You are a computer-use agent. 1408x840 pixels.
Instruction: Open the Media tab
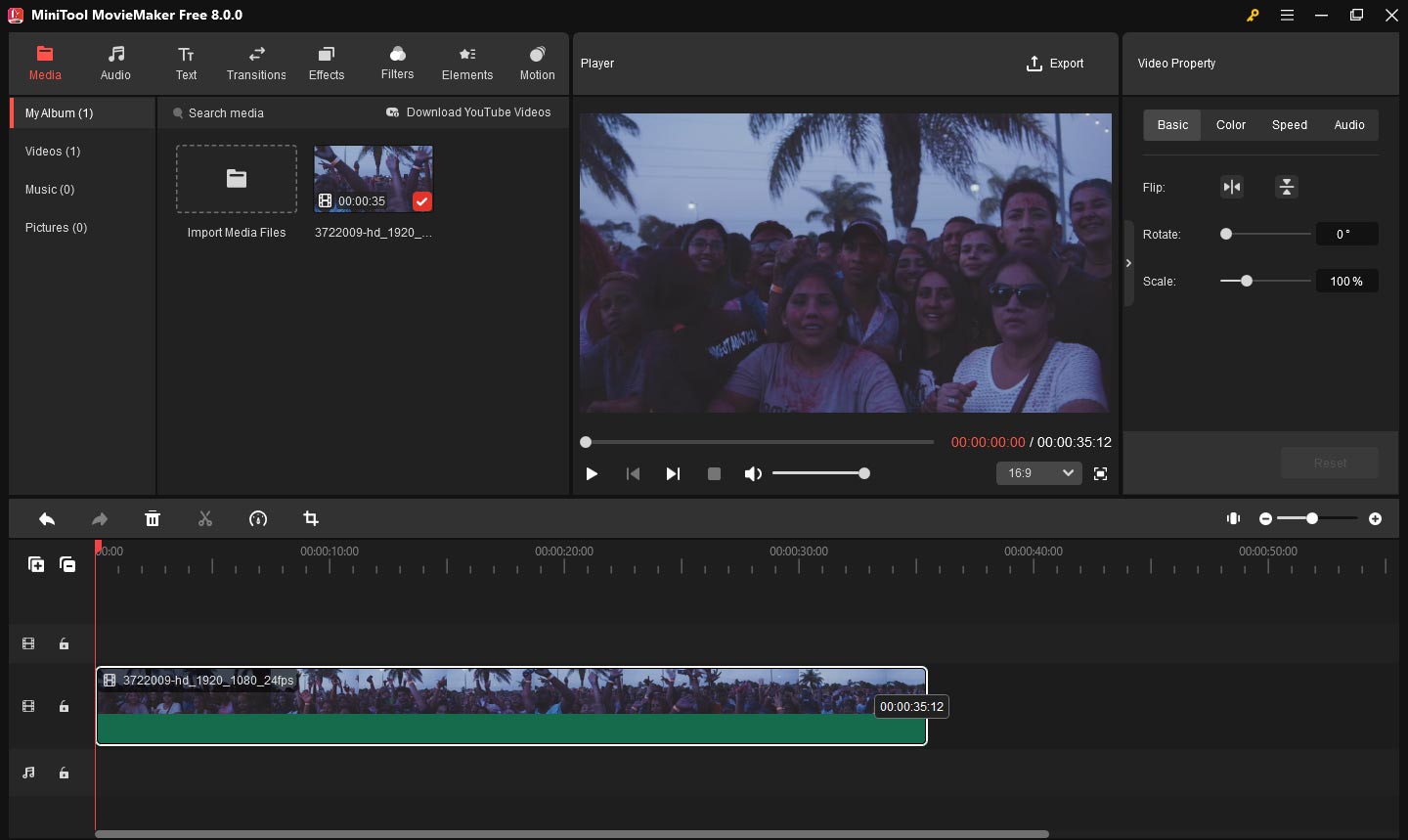click(45, 64)
